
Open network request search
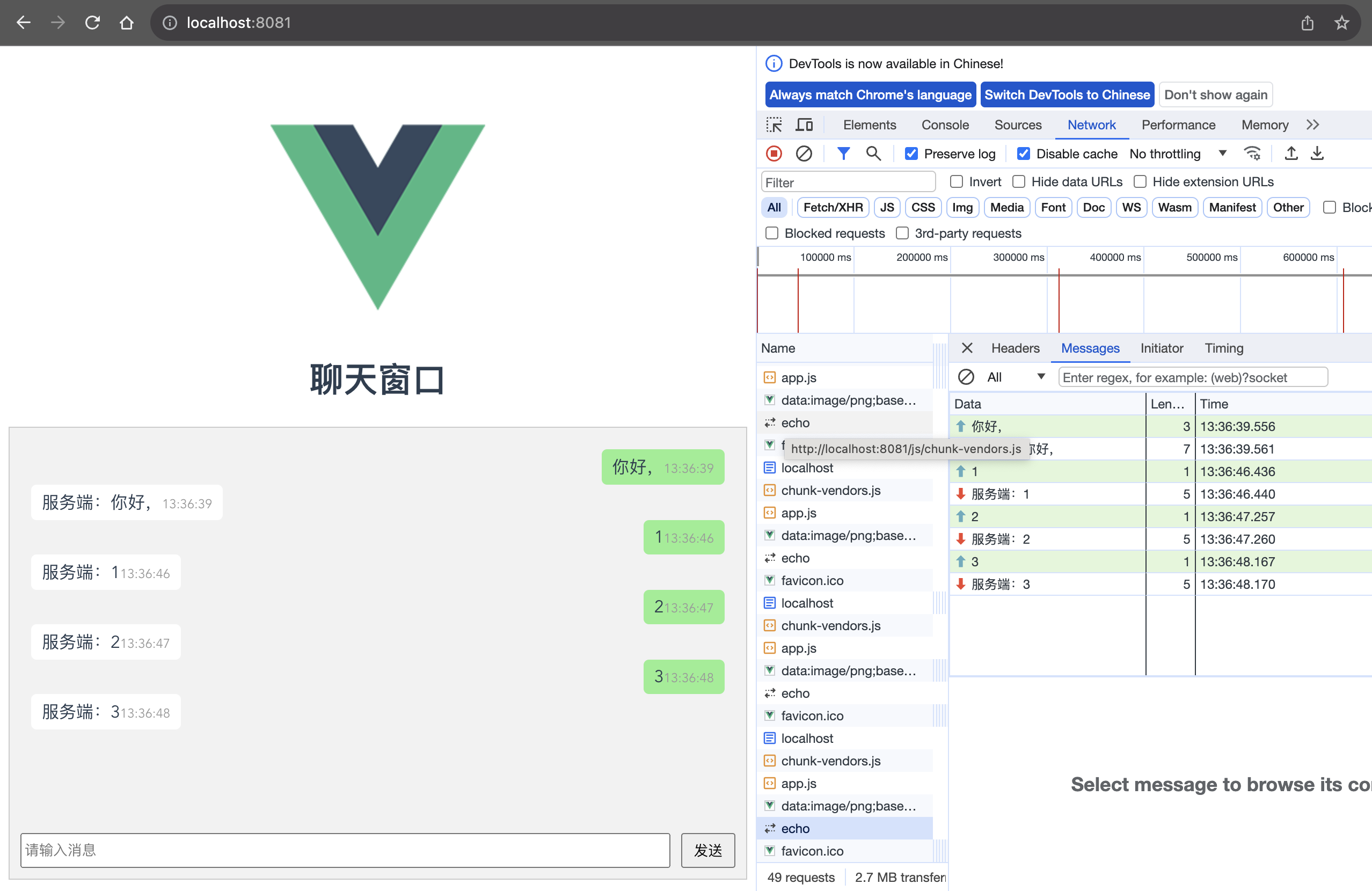[x=873, y=154]
